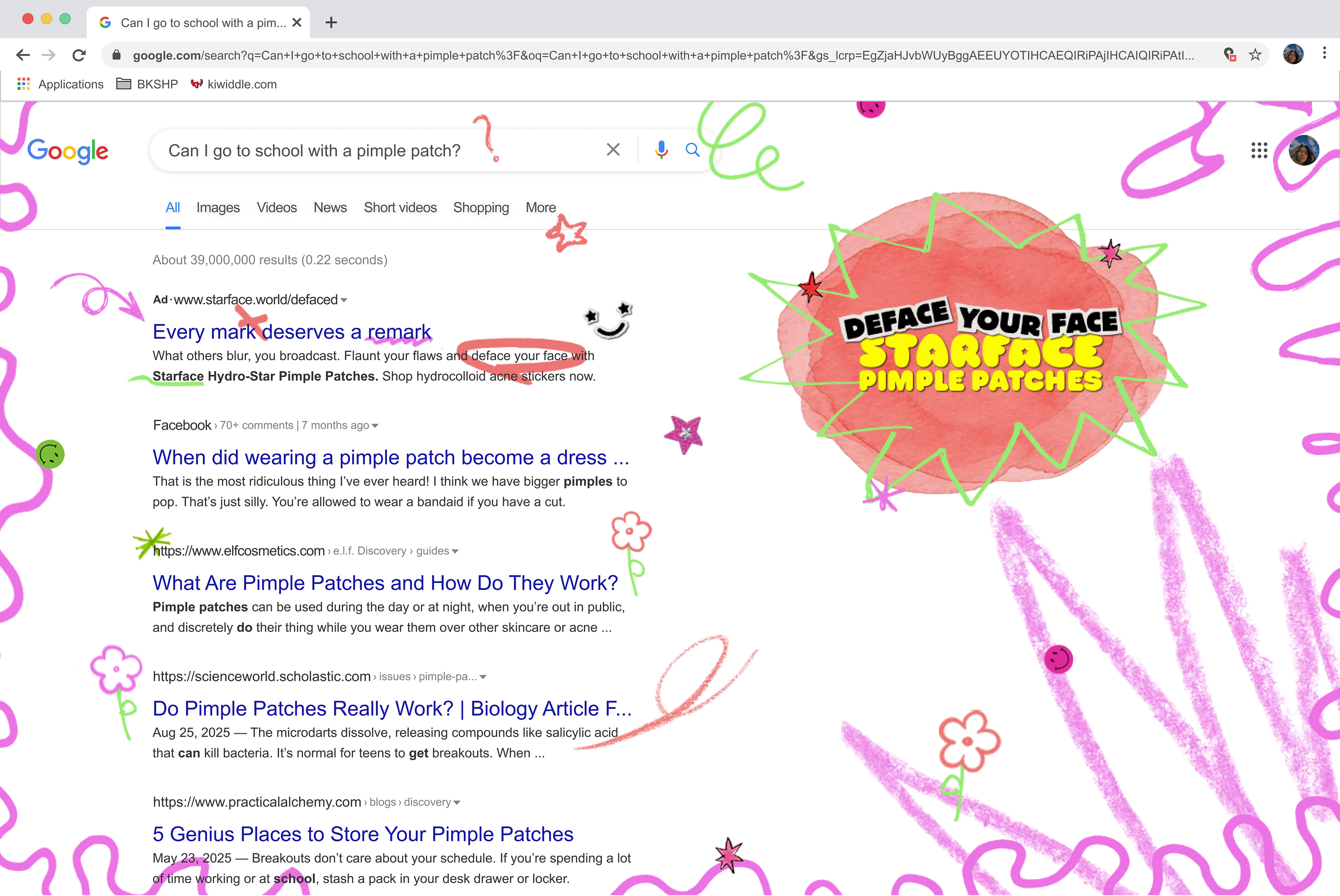The height and width of the screenshot is (896, 1340).
Task: Open the More search filters
Action: coord(540,208)
